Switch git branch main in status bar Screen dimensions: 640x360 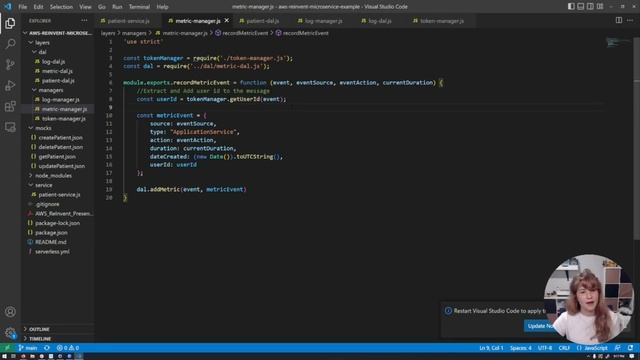[28, 348]
